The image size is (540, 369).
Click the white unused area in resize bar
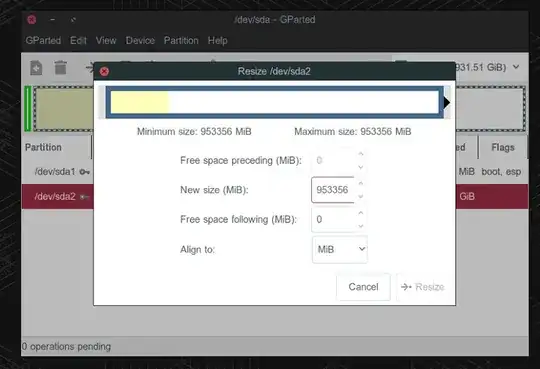point(303,102)
